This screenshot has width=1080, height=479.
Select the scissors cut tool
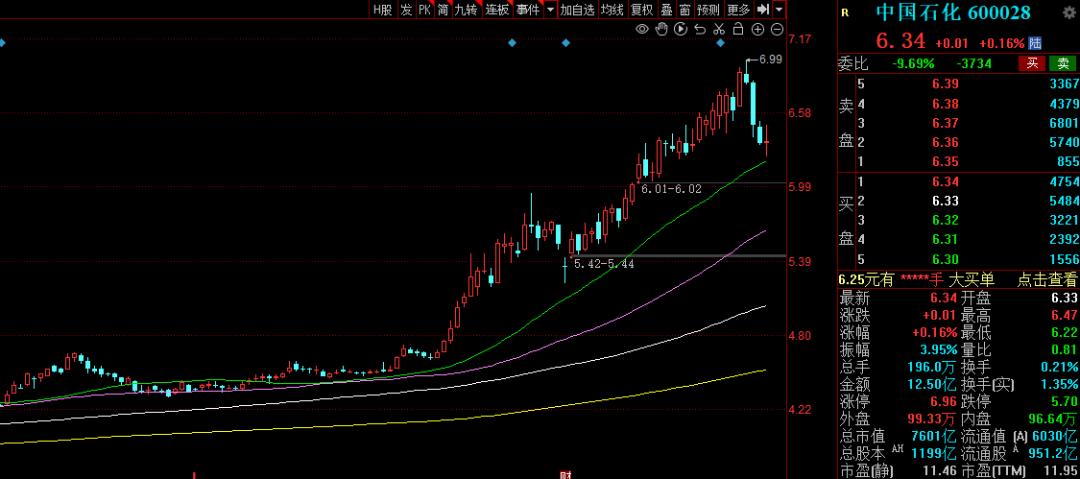718,29
